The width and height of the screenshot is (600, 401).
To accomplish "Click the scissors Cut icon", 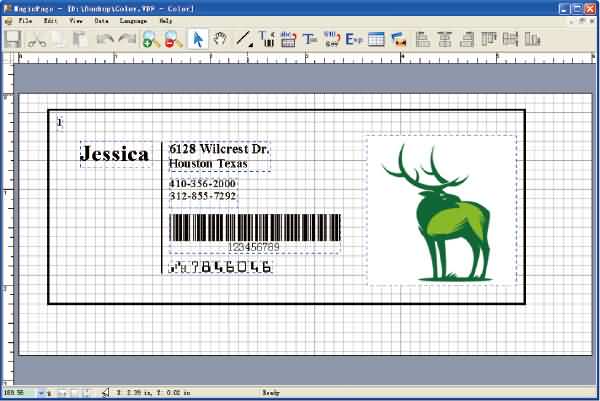I will [x=37, y=40].
